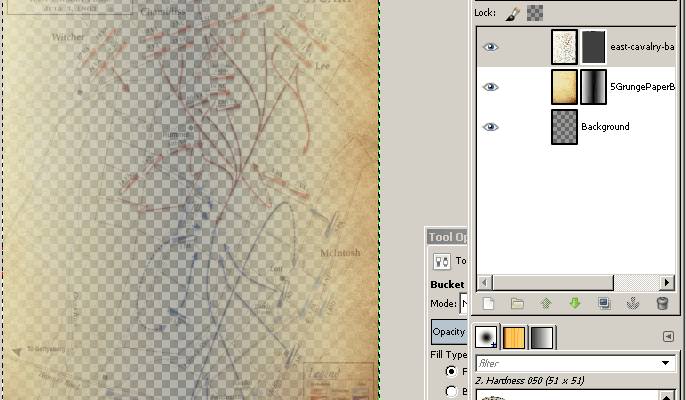686x400 pixels.
Task: Duplicate the selected layer
Action: [x=604, y=303]
